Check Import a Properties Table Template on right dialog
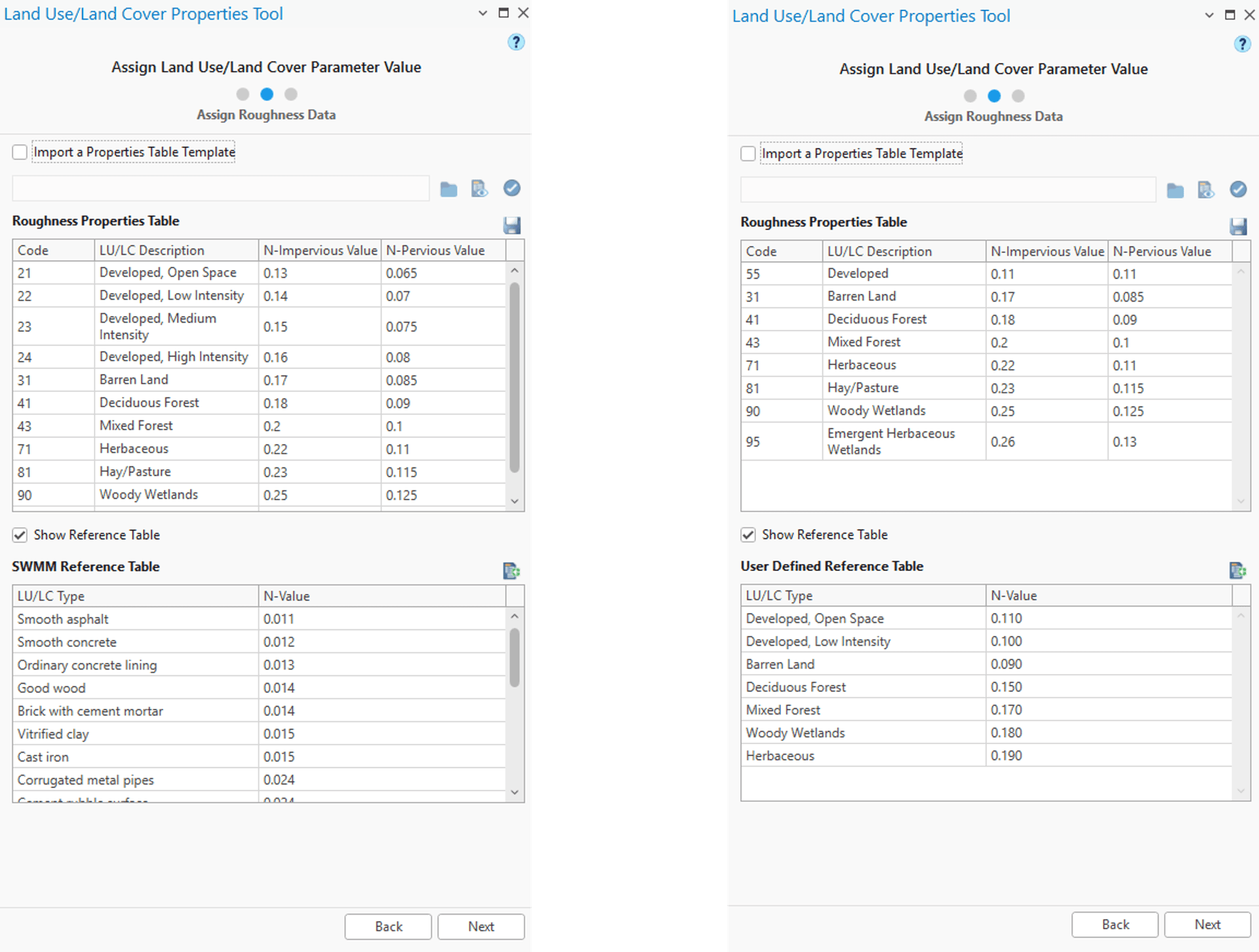The width and height of the screenshot is (1259, 952). (748, 153)
